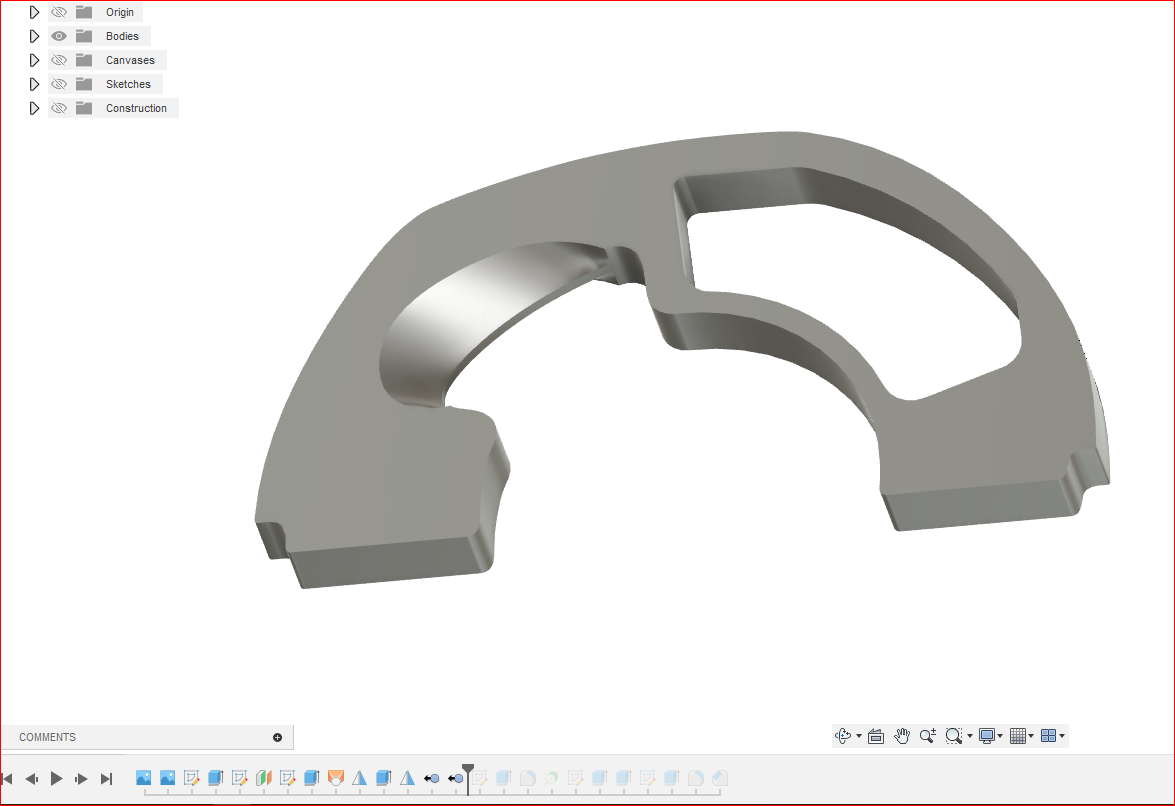Show the Sketches folder contents
The image size is (1175, 806).
pos(35,83)
